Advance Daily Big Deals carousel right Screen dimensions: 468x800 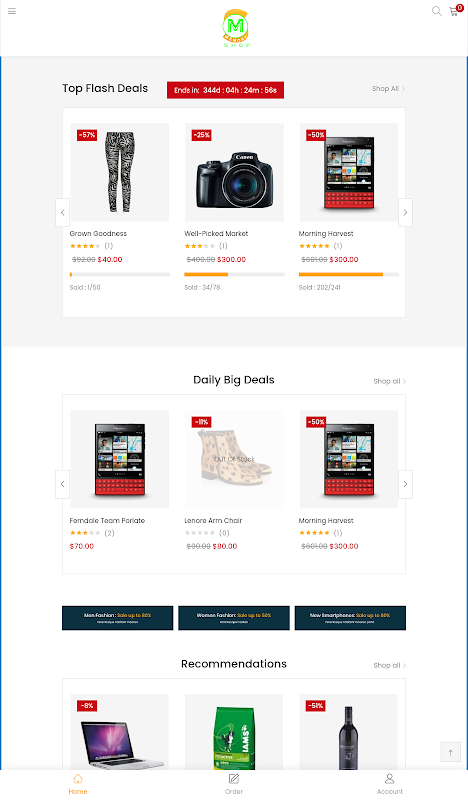(x=405, y=484)
